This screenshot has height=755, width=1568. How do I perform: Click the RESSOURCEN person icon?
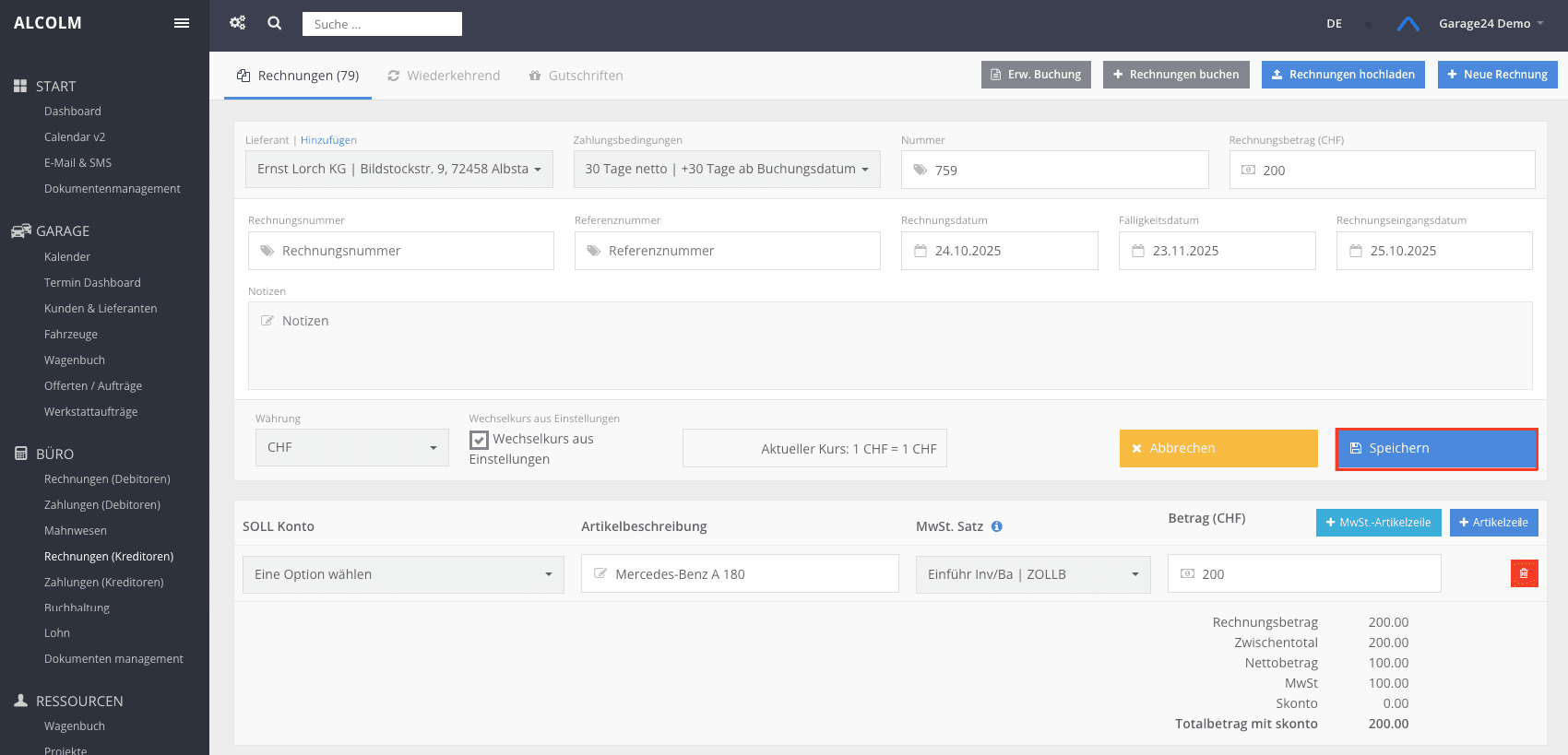[20, 701]
